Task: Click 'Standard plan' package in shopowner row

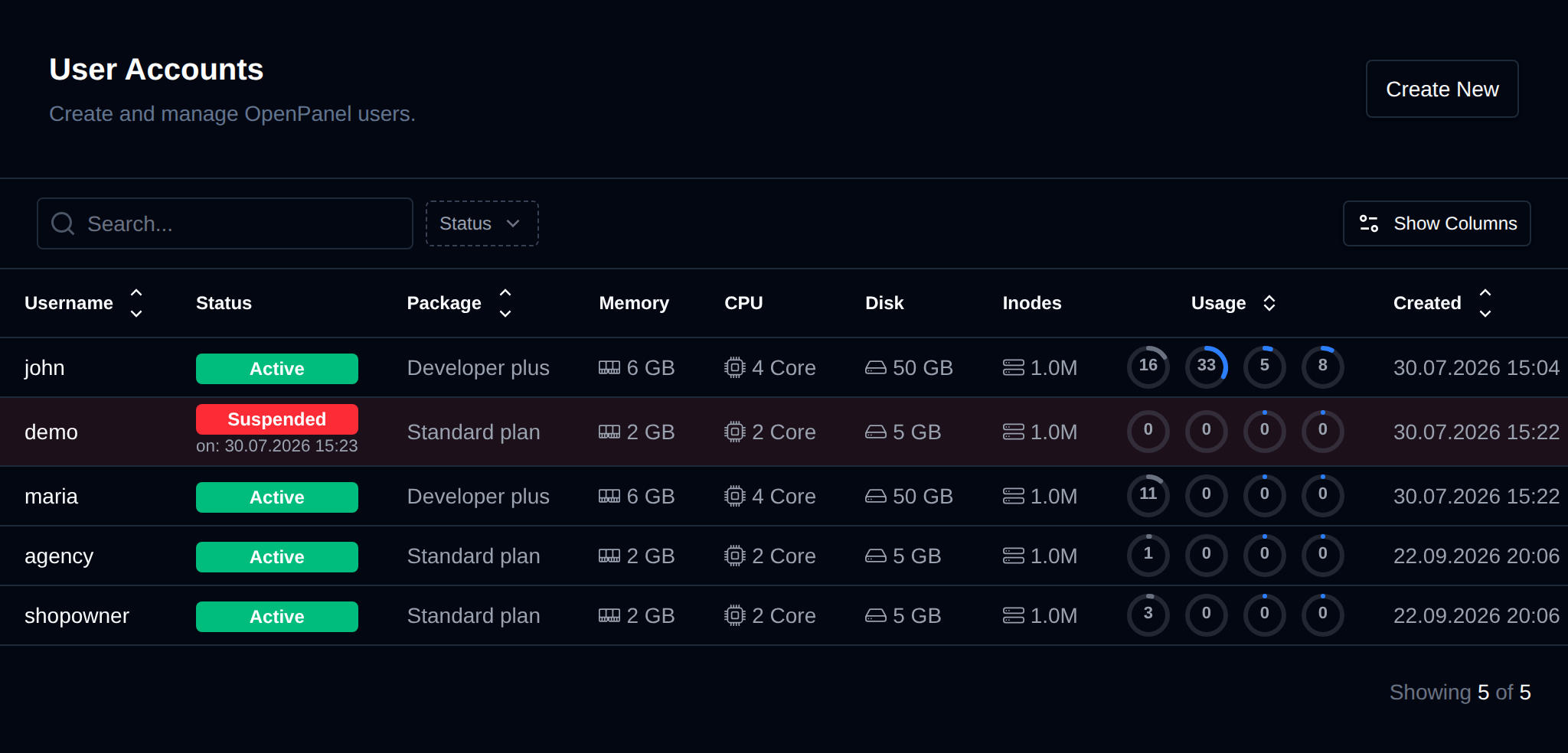Action: [474, 616]
